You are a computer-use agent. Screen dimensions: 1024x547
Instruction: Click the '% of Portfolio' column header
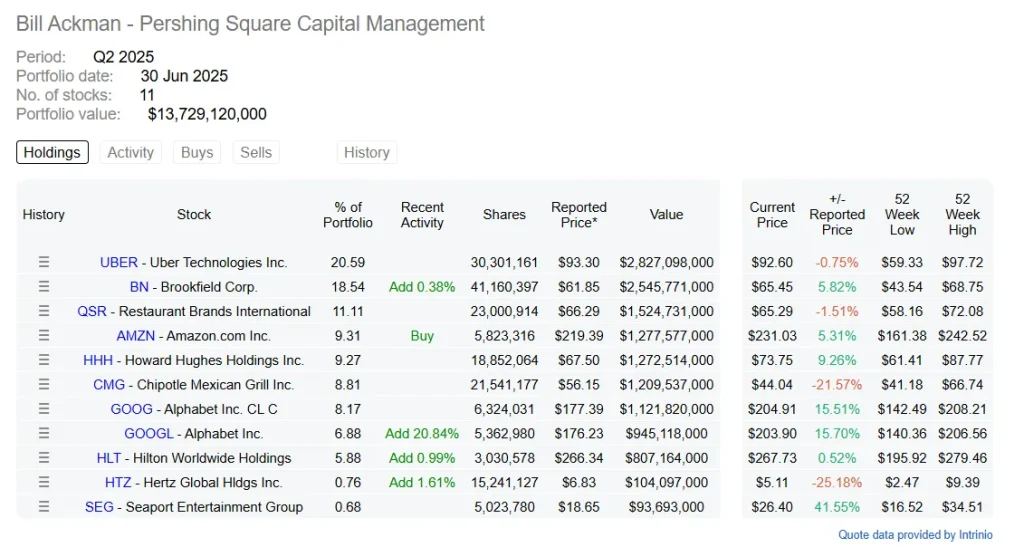tap(348, 215)
